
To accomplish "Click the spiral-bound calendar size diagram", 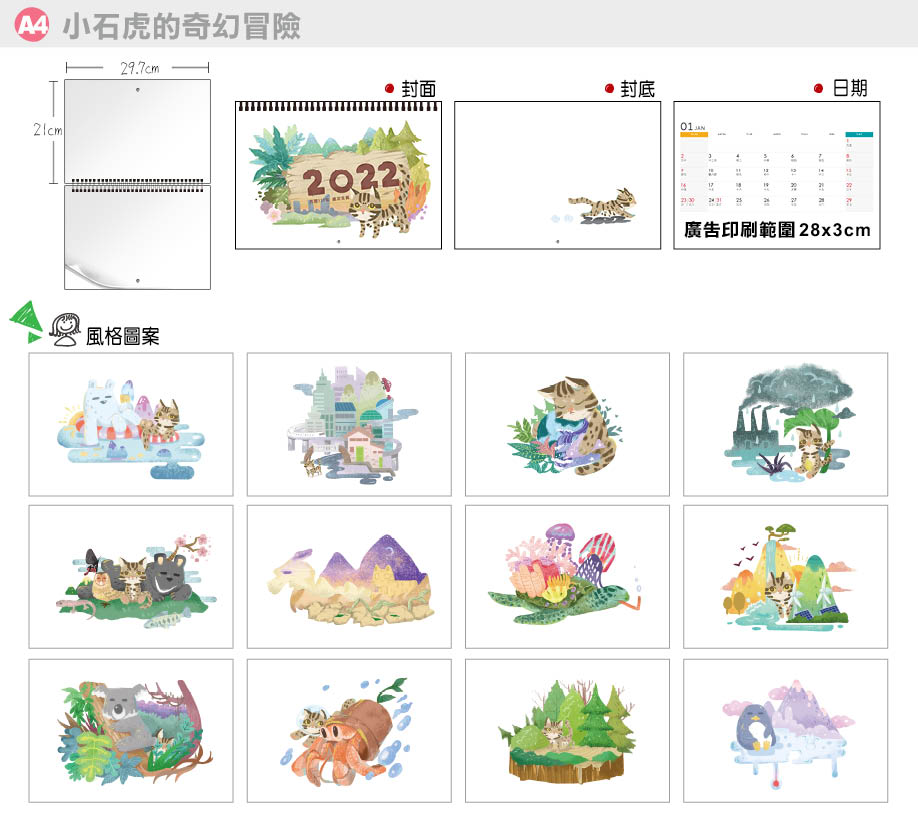I will (x=137, y=183).
